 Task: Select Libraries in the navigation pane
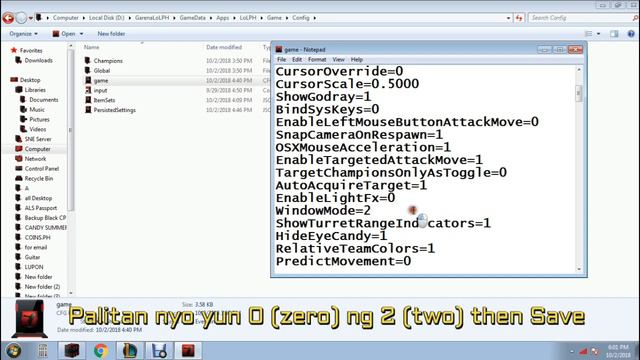[x=35, y=90]
